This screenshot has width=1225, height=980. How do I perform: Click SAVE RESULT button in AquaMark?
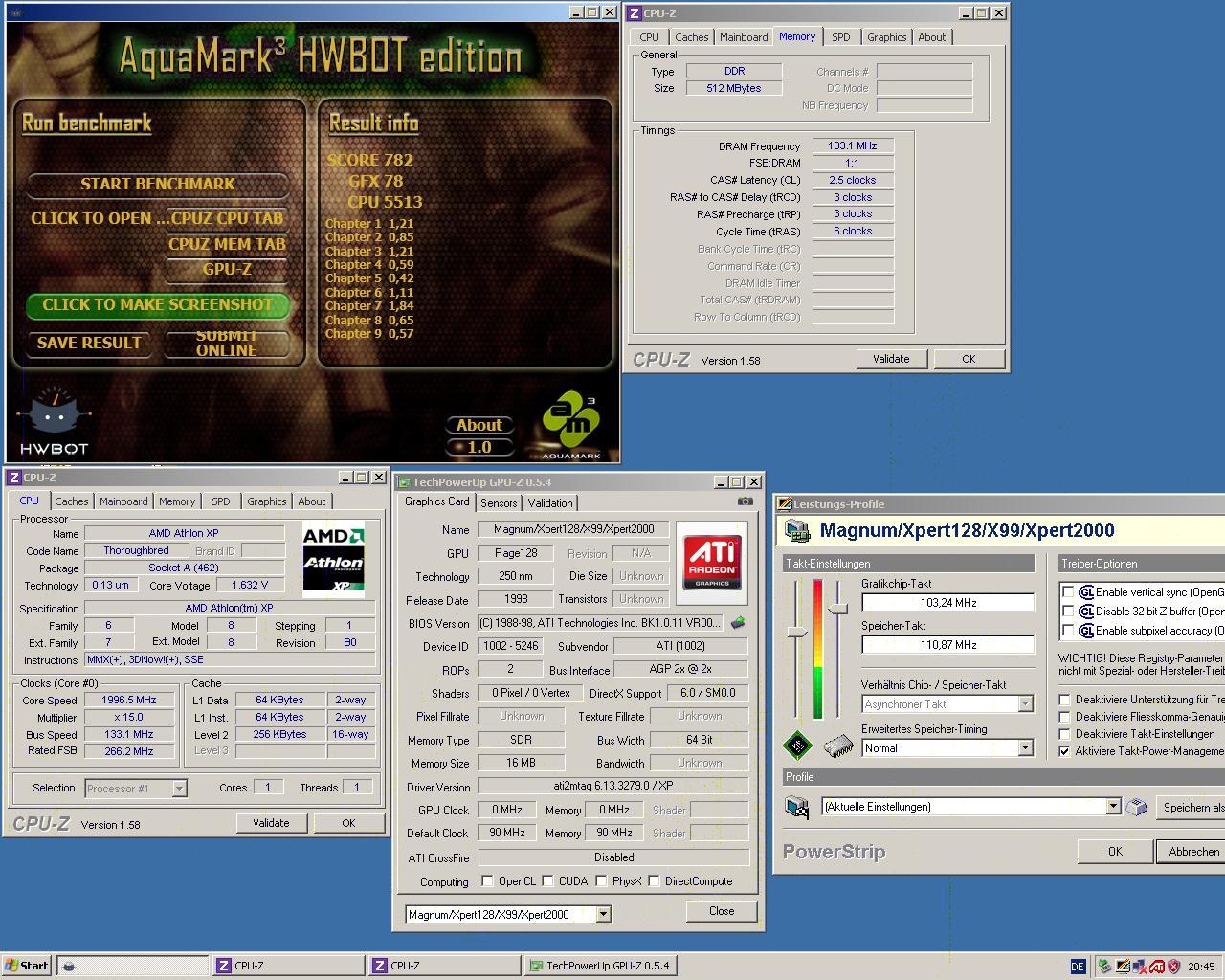(x=89, y=343)
